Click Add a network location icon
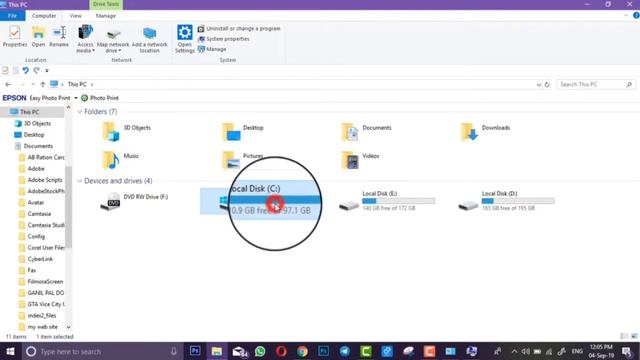640x360 pixels. click(x=149, y=39)
